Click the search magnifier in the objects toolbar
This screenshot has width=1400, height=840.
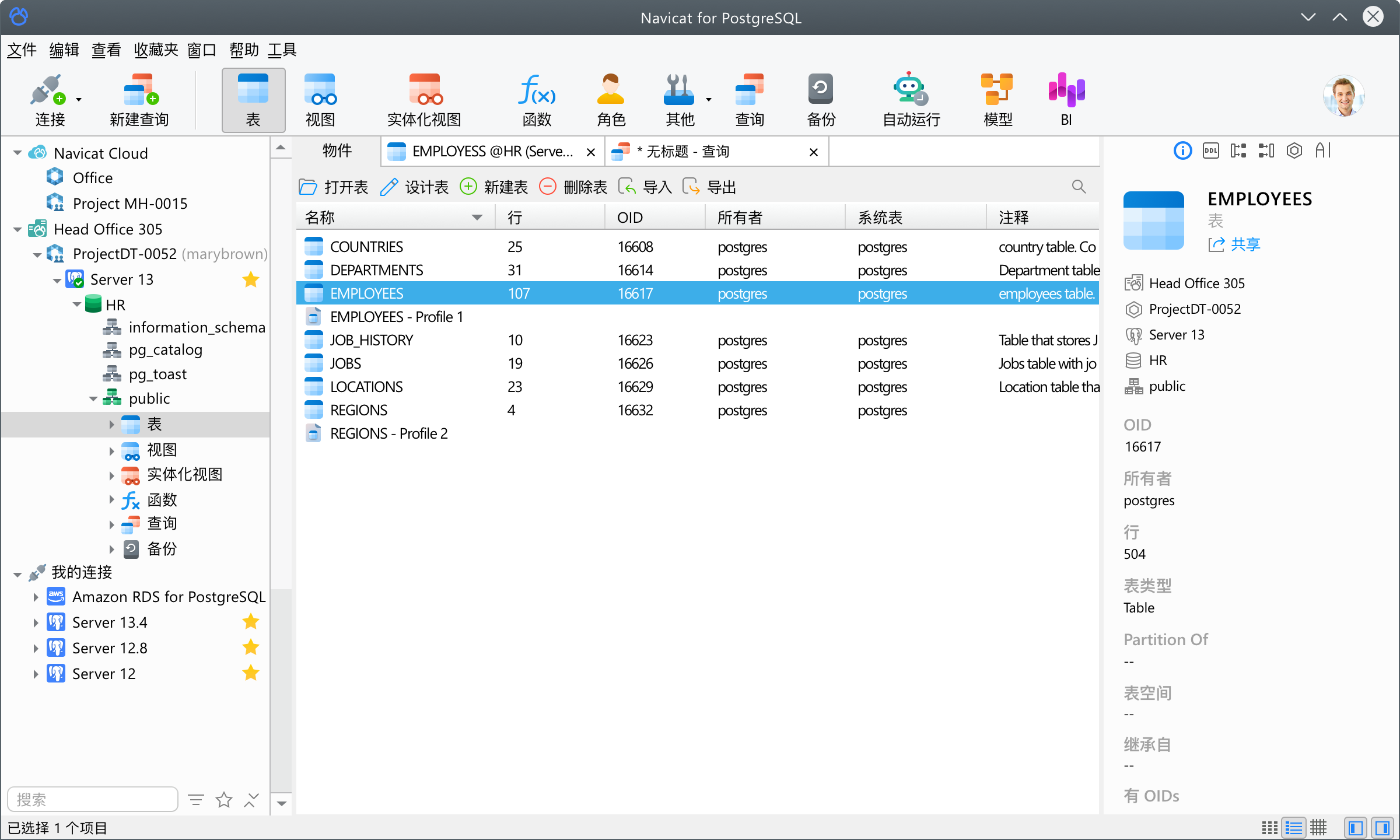click(x=1079, y=187)
